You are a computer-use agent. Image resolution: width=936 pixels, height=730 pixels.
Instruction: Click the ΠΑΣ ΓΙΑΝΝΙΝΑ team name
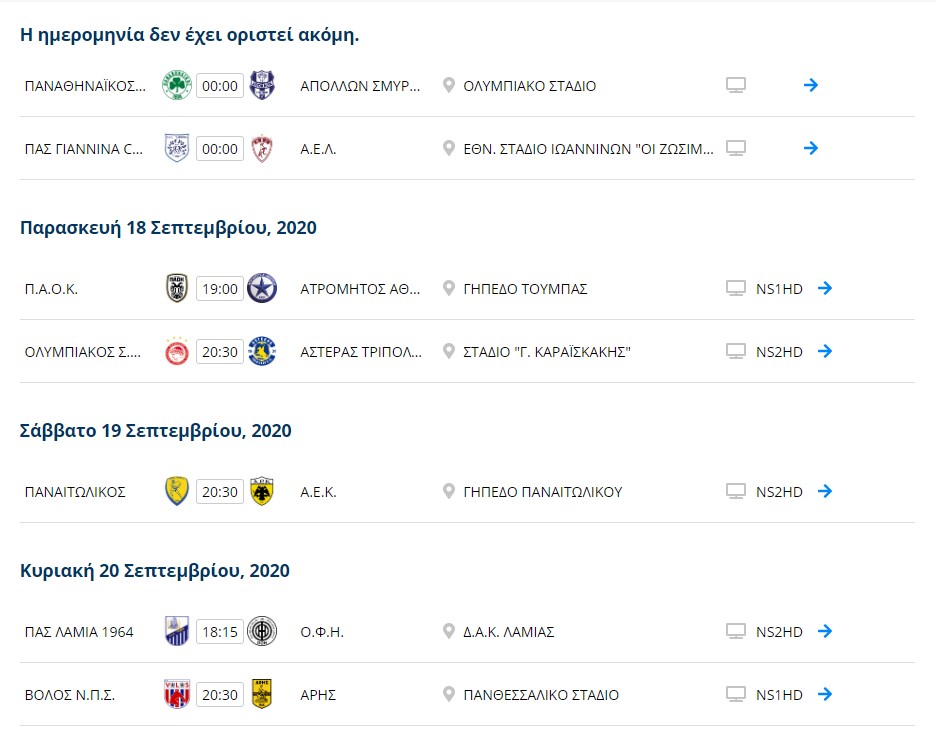(x=84, y=149)
